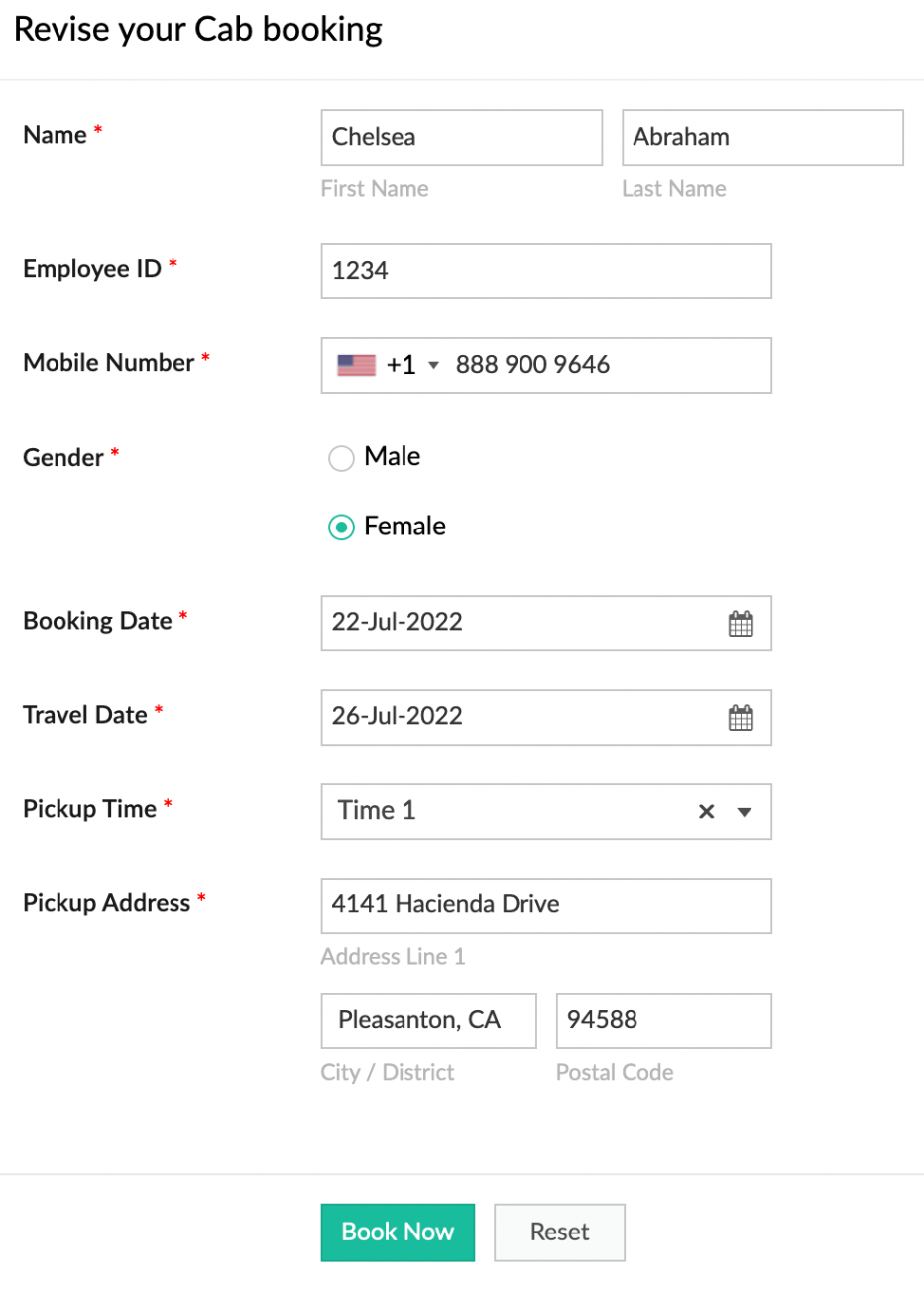Click the City / District field
Viewport: 924px width, 1292px height.
(428, 1020)
